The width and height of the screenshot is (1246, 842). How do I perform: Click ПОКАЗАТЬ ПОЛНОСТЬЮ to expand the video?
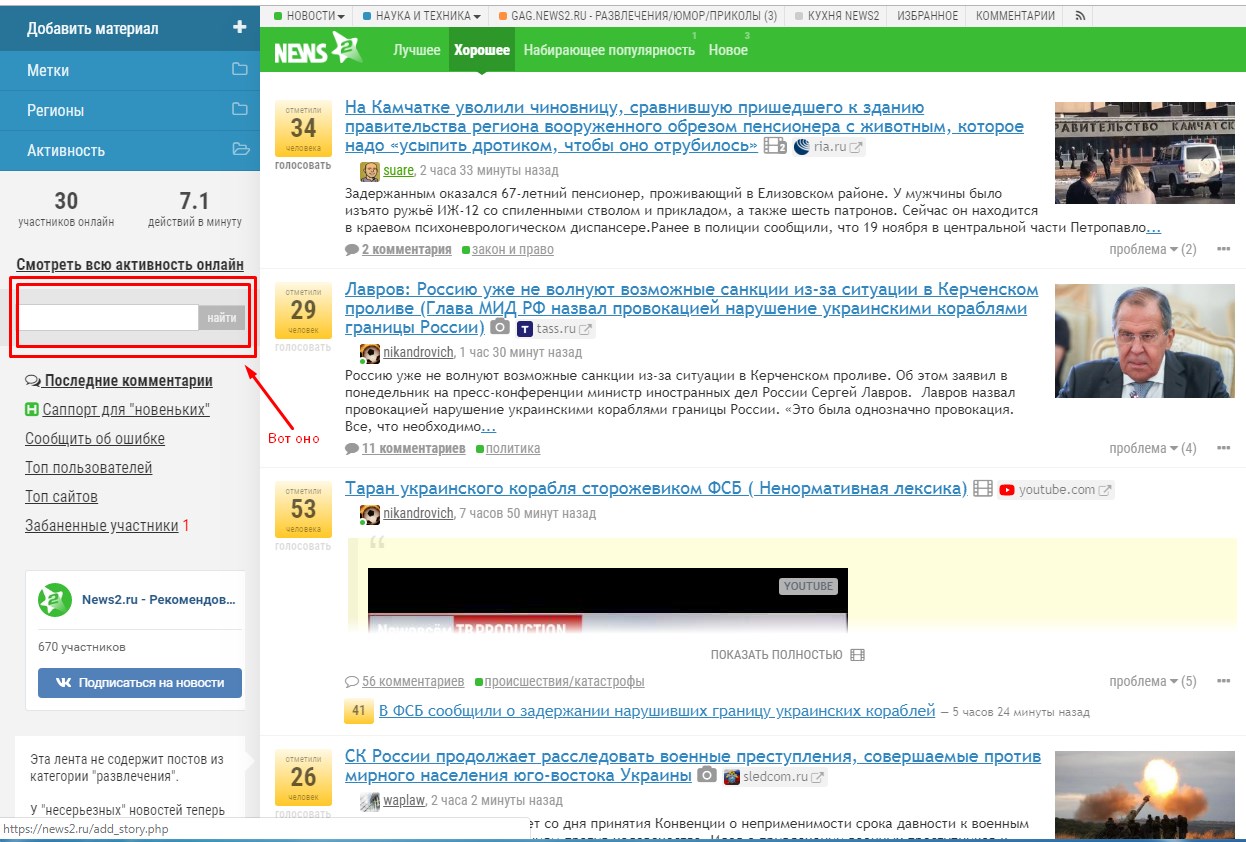[x=777, y=655]
